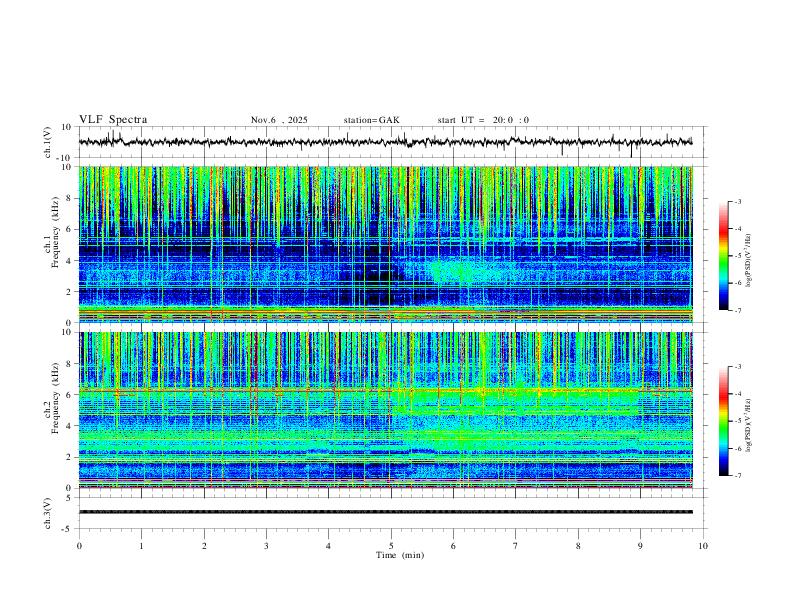Click the time axis tick label "5"
The height and width of the screenshot is (612, 792).
pos(391,546)
